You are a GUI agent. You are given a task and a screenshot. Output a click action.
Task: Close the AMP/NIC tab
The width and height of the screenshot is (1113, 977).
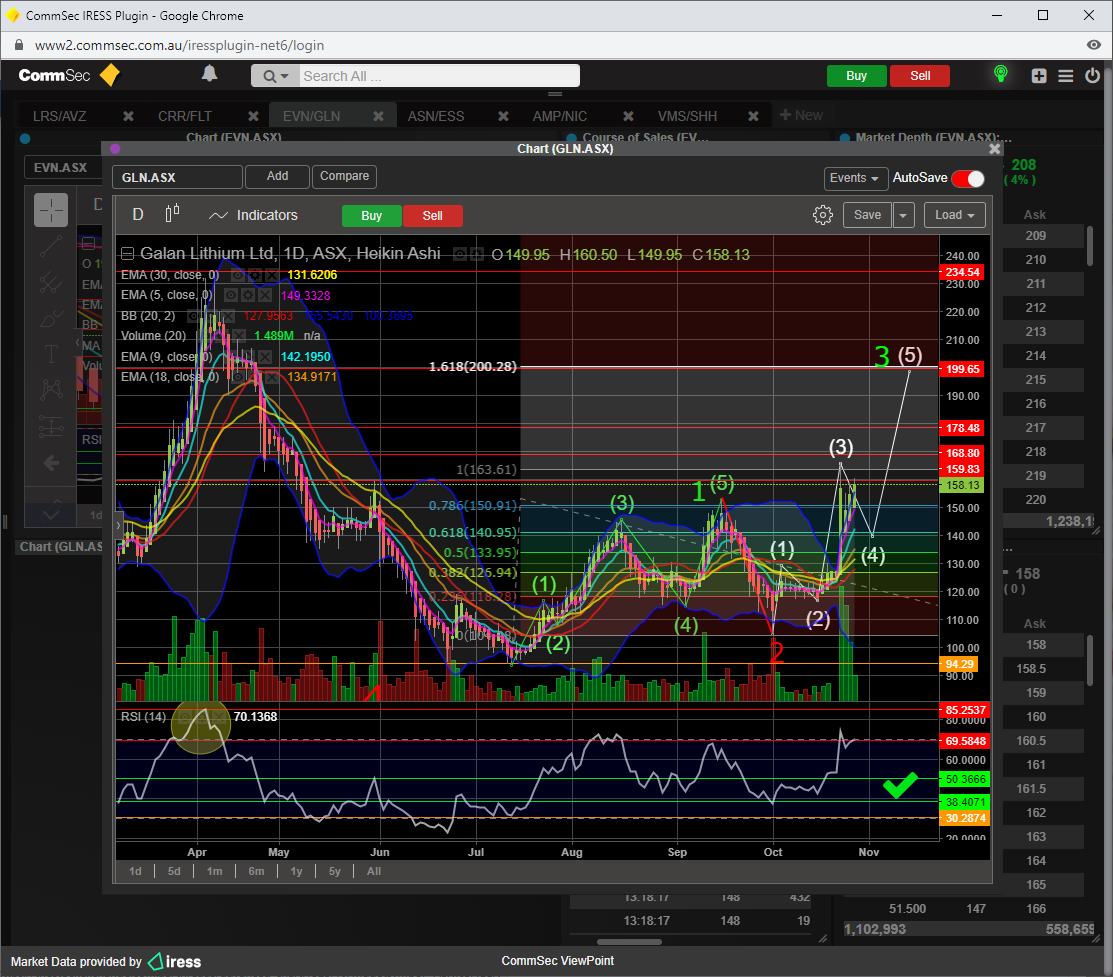[628, 116]
